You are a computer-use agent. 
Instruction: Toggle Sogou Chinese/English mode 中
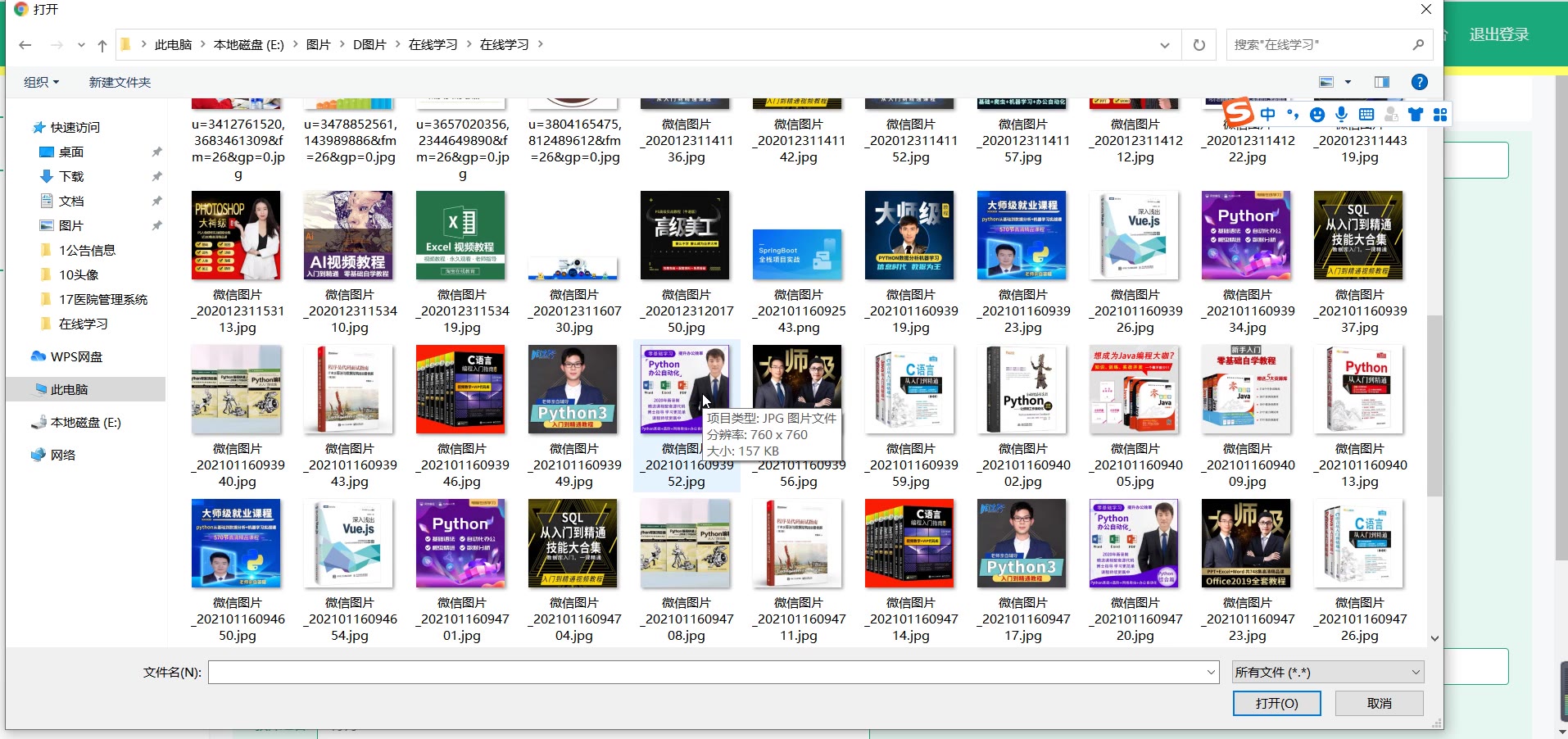pos(1268,115)
